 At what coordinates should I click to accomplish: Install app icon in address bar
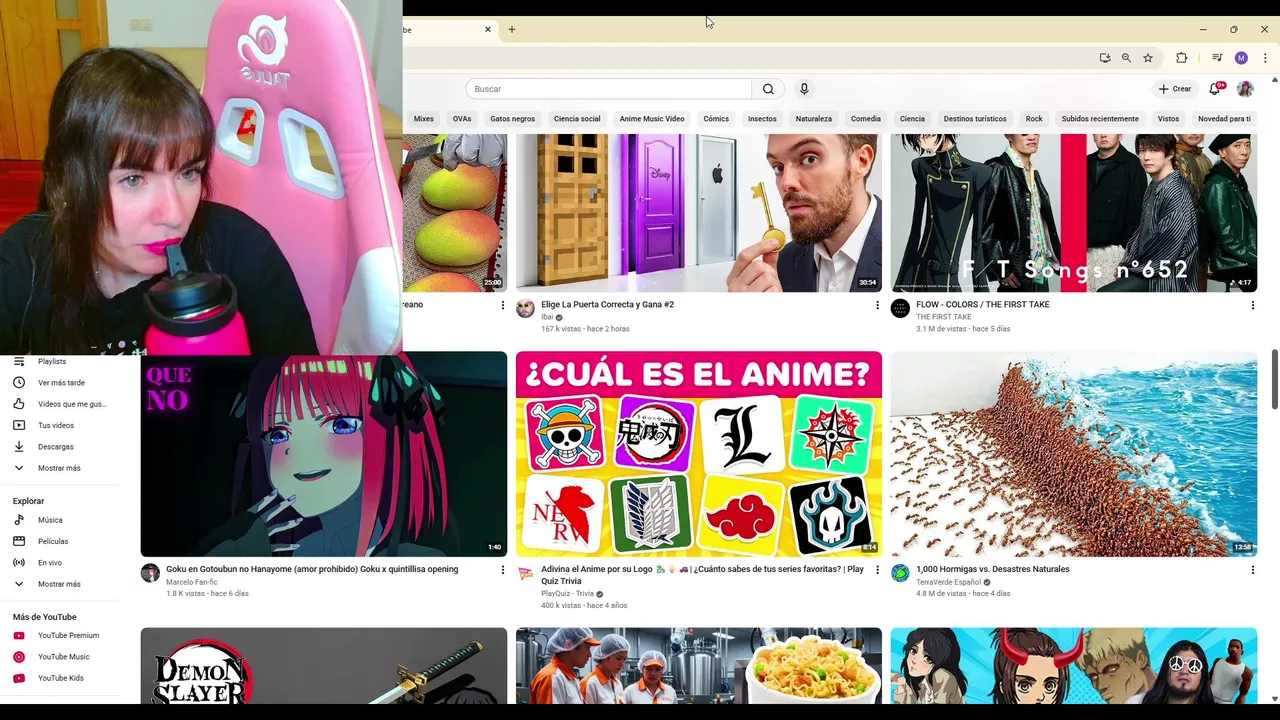(x=1105, y=58)
